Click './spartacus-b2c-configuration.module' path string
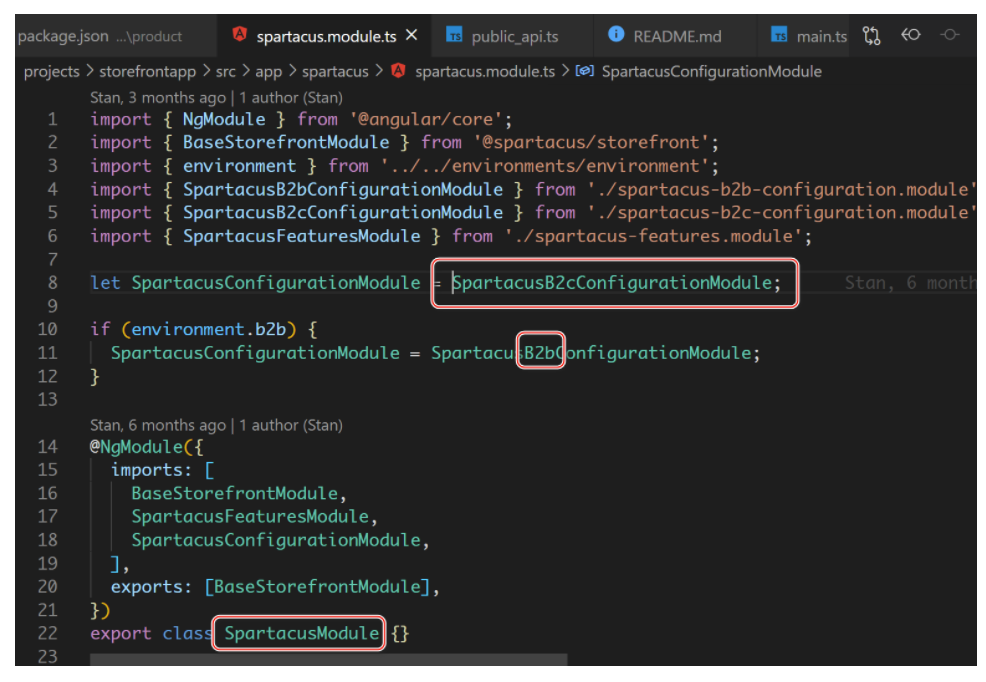The height and width of the screenshot is (682, 986). [x=781, y=213]
